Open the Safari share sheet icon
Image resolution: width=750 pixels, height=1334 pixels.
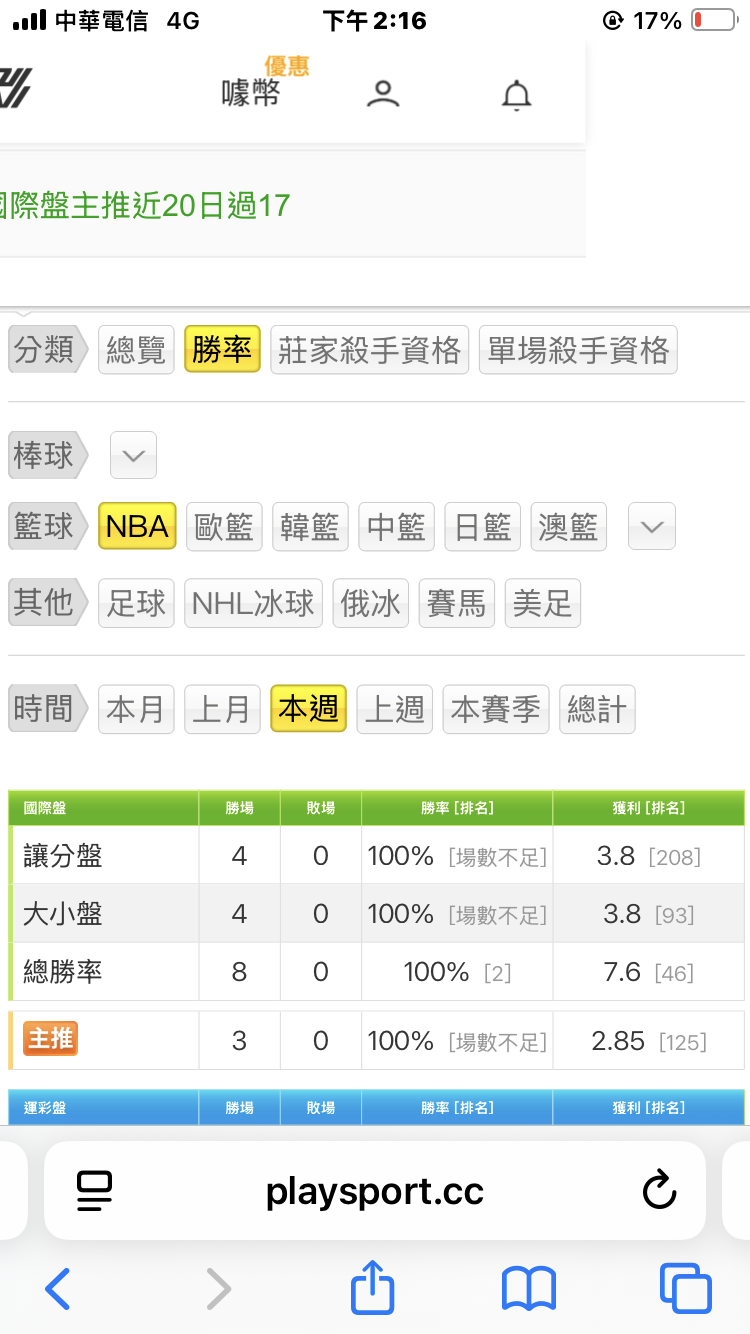click(x=373, y=1287)
